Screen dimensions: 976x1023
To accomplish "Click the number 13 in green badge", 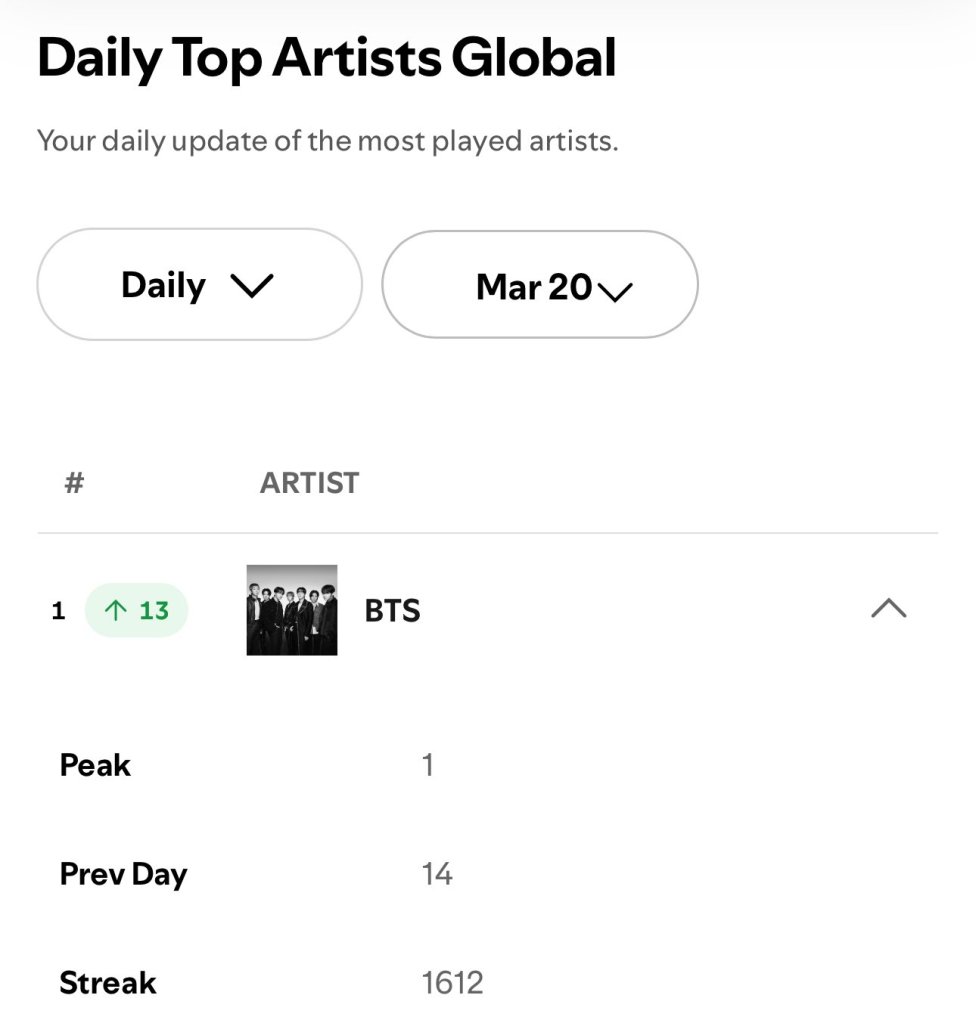I will pyautogui.click(x=154, y=611).
